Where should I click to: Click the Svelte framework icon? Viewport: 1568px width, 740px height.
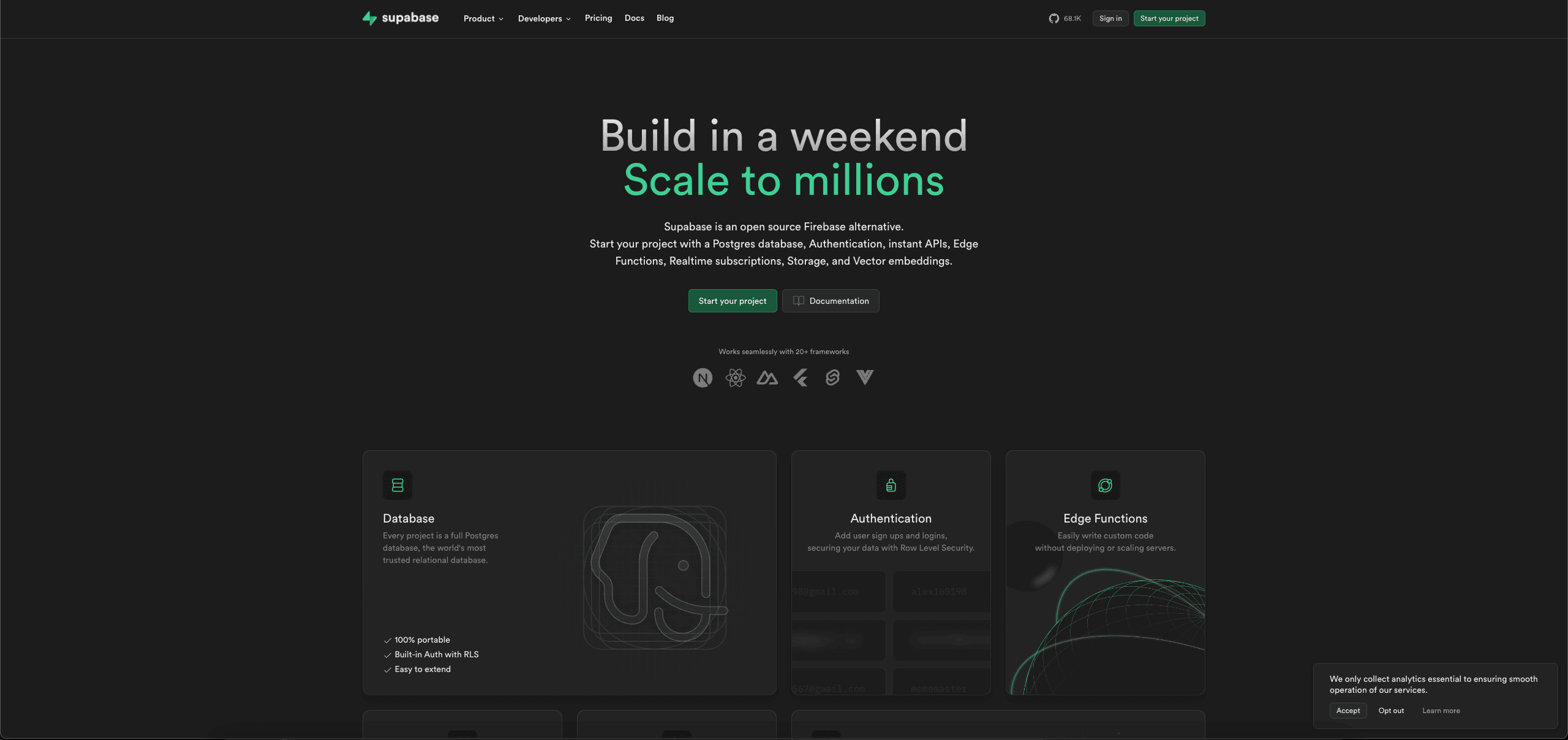tap(832, 378)
